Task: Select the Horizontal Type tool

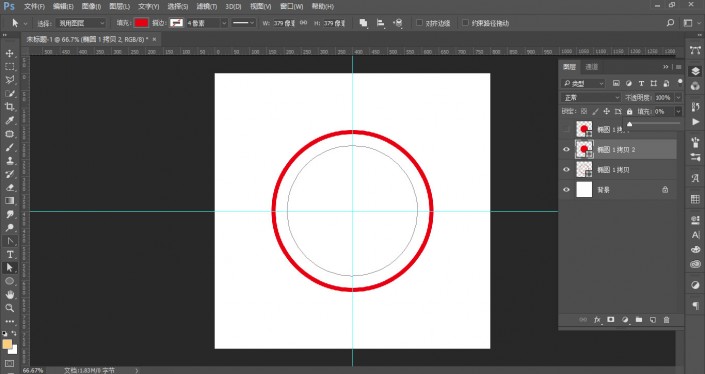Action: [9, 254]
